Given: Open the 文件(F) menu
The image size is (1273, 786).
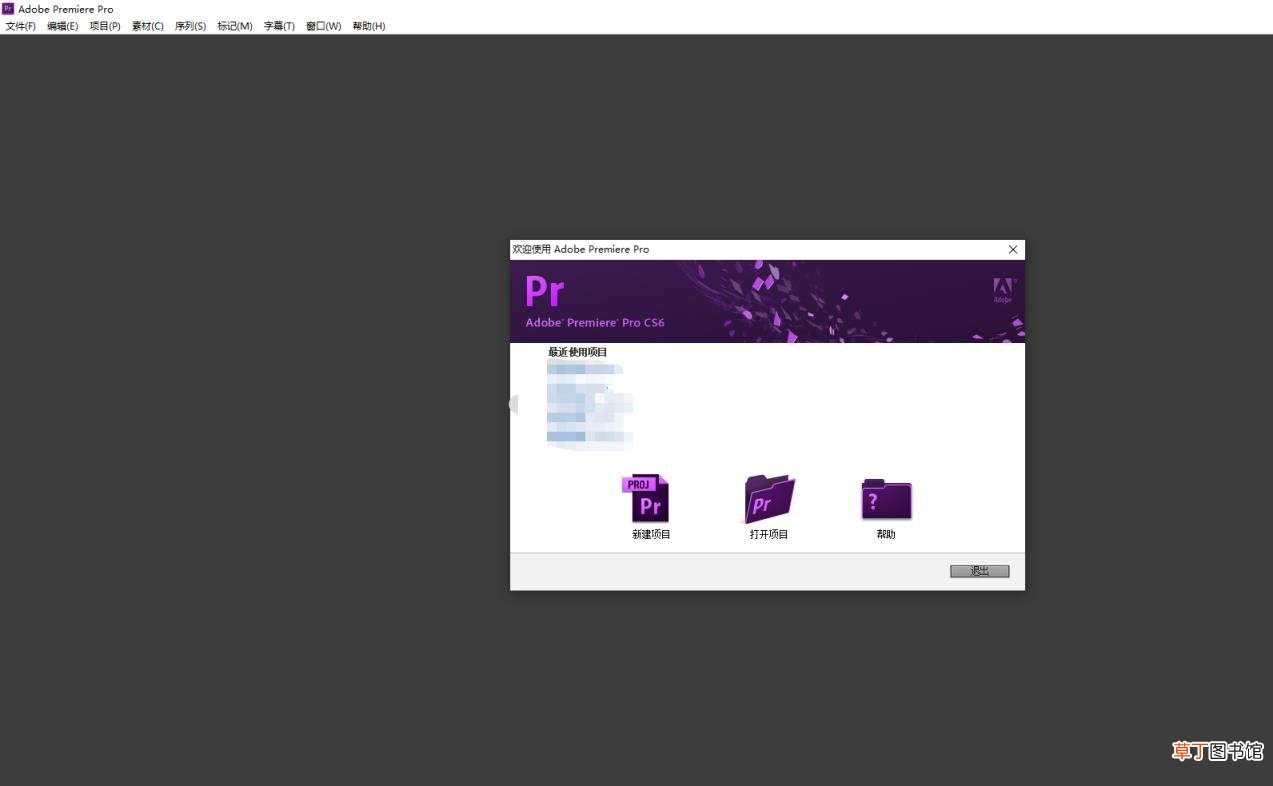Looking at the screenshot, I should [21, 26].
